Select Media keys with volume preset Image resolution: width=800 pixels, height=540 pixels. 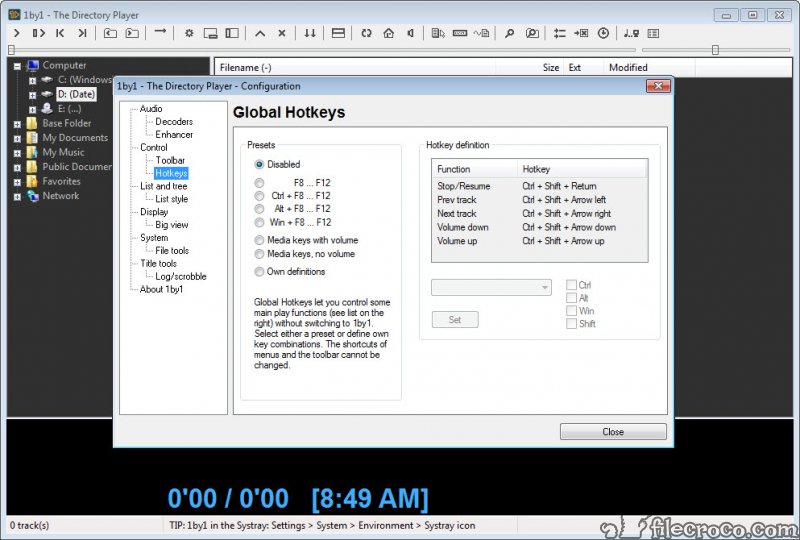pyautogui.click(x=259, y=240)
